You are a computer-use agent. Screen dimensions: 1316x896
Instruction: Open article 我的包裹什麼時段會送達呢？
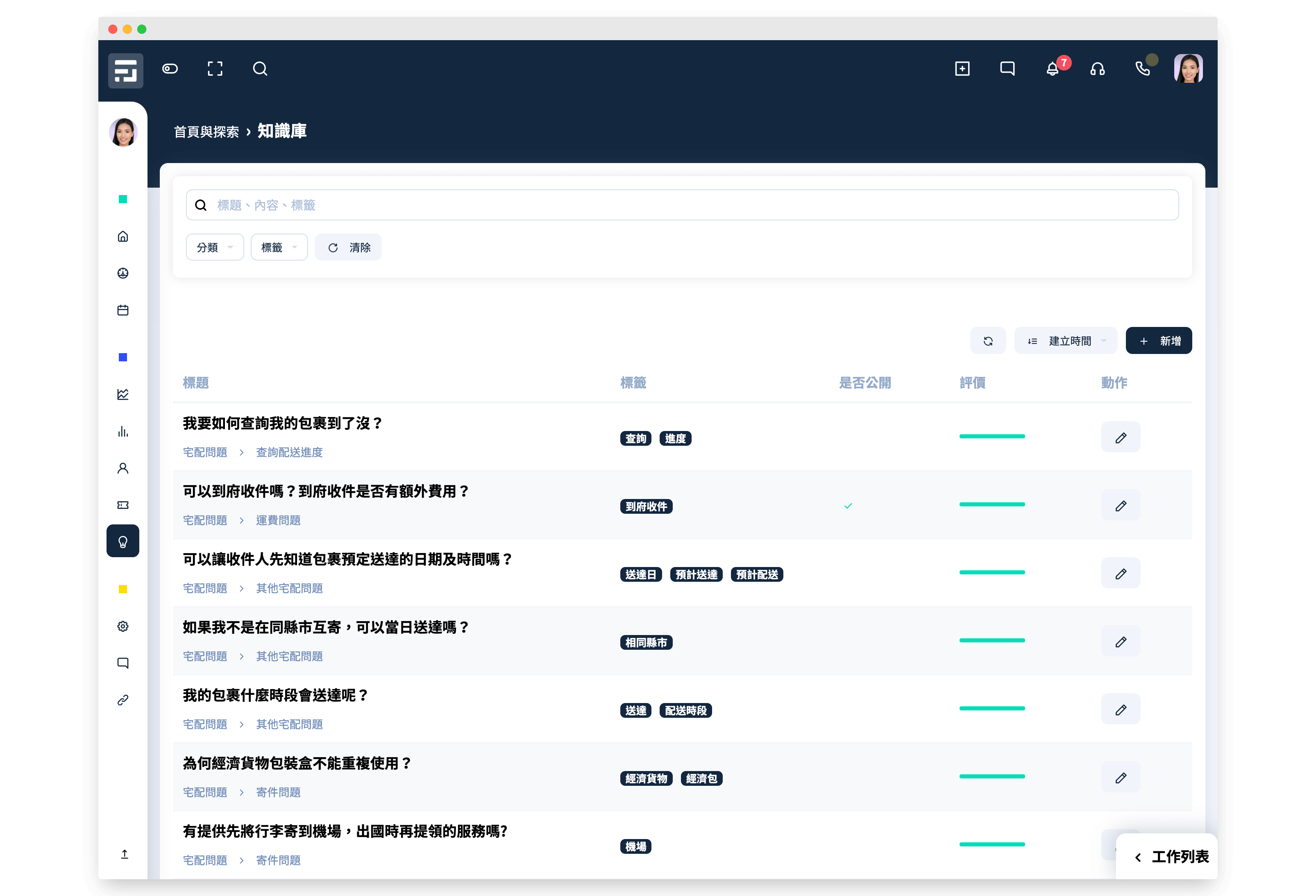tap(276, 696)
